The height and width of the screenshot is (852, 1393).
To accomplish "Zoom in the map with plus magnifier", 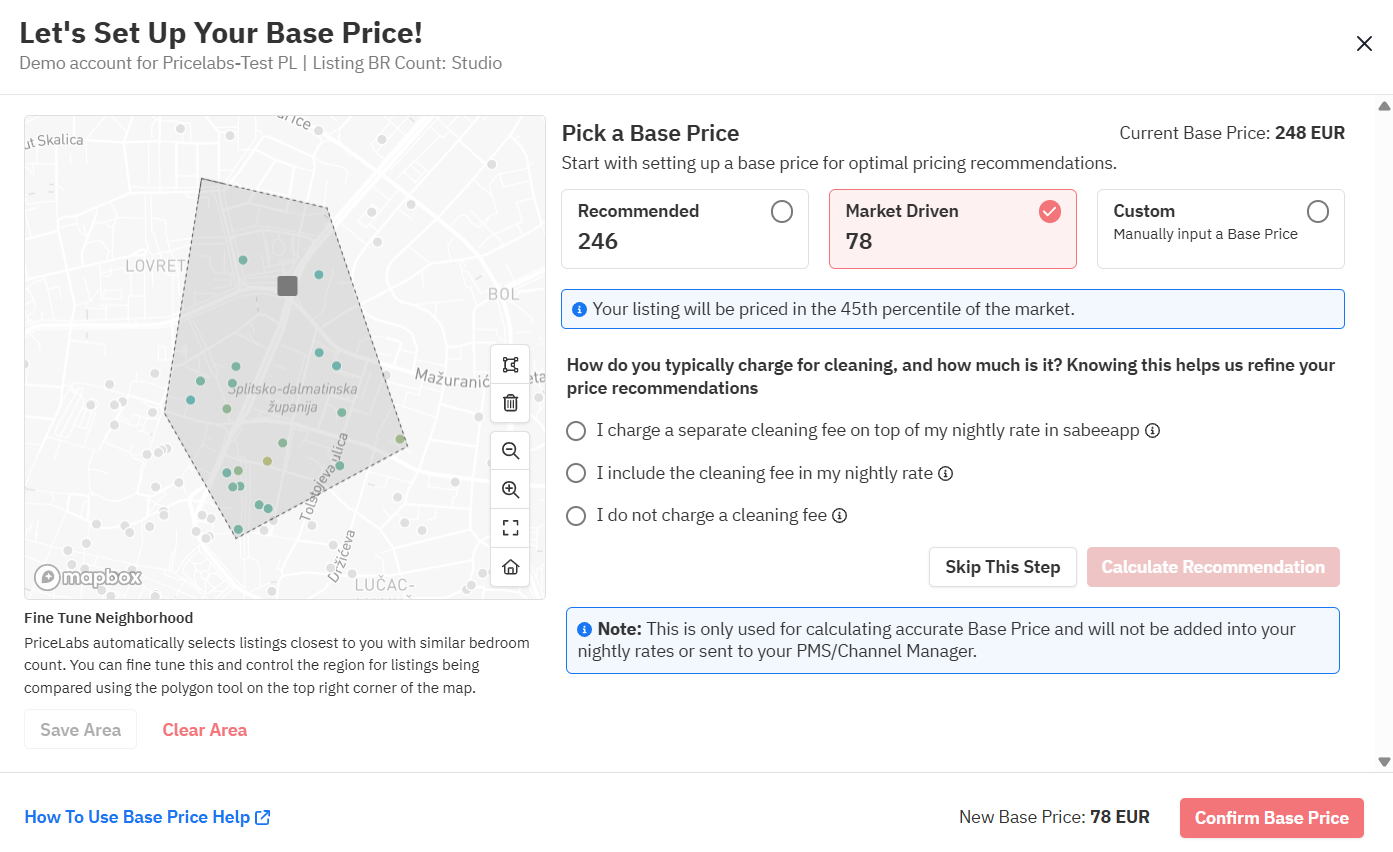I will pyautogui.click(x=510, y=490).
